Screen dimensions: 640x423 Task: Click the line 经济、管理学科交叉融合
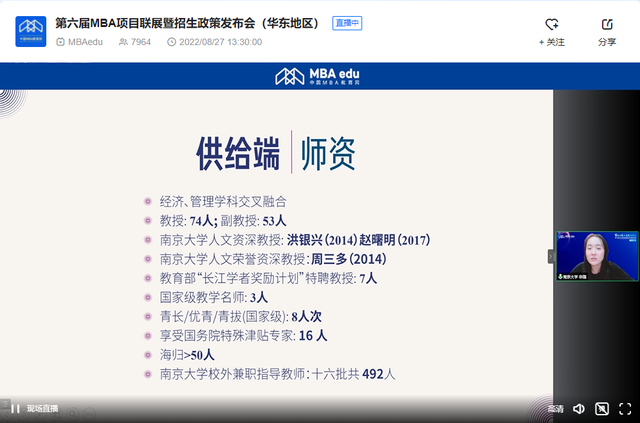[223, 201]
